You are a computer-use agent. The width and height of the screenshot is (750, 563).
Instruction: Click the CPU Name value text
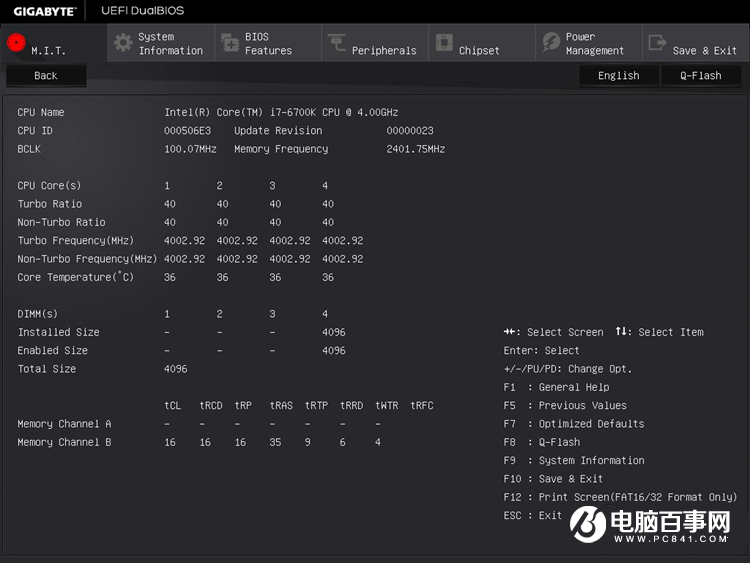(281, 112)
